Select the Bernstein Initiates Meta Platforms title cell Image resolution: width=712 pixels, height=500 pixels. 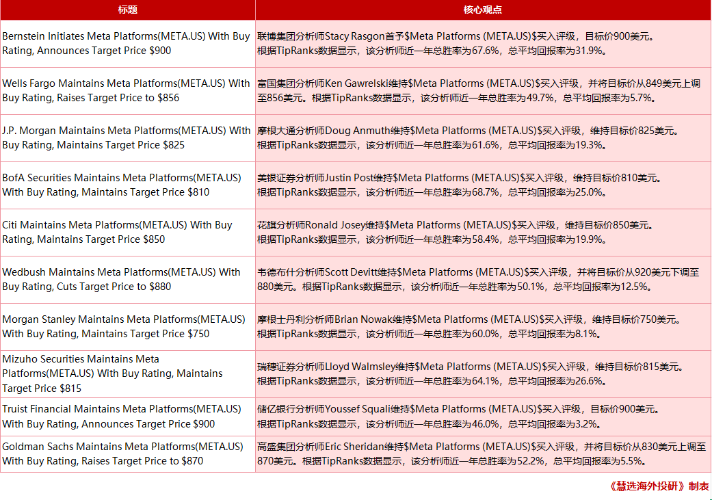[128, 44]
